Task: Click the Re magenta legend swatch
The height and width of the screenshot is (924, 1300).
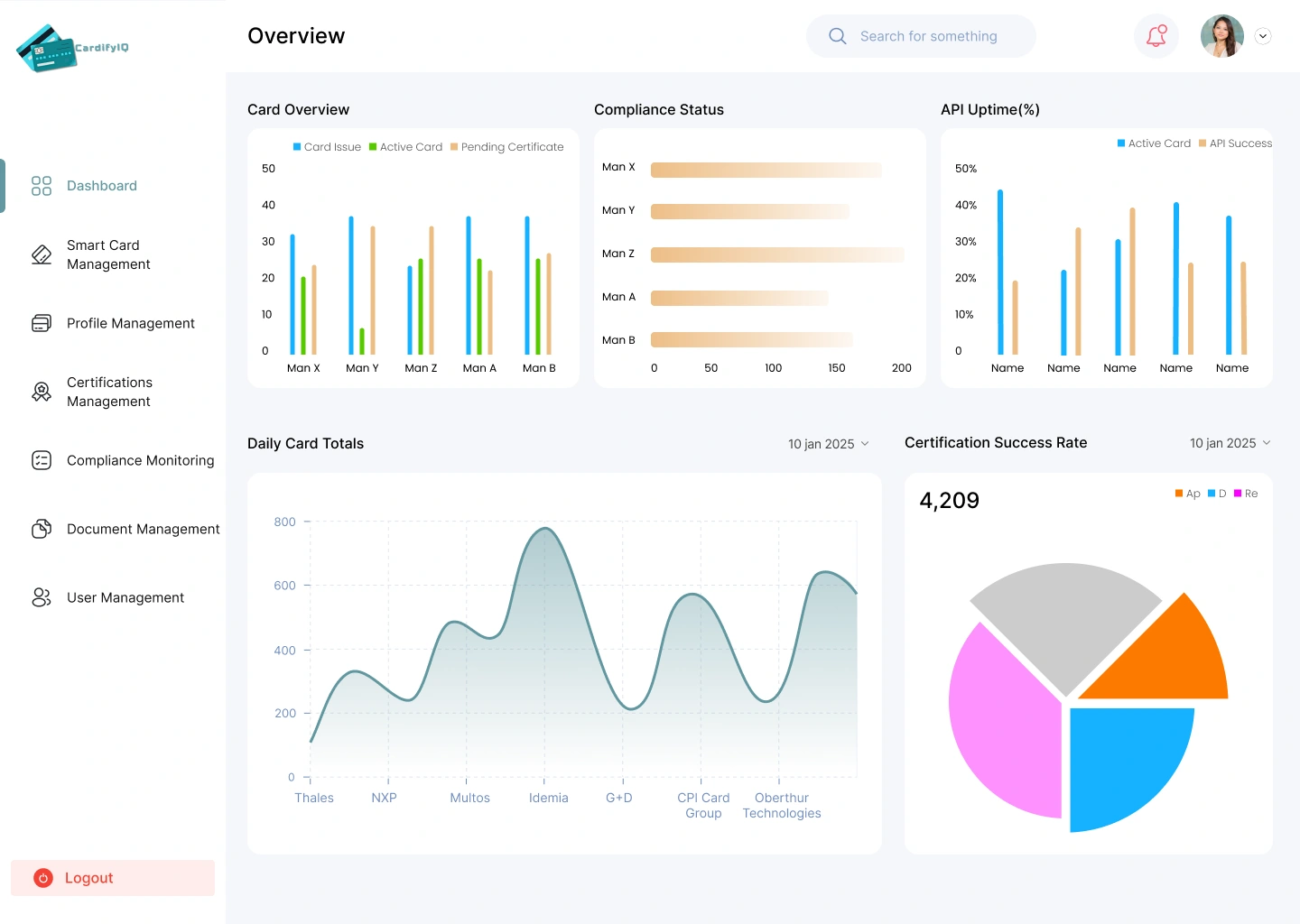Action: coord(1238,494)
